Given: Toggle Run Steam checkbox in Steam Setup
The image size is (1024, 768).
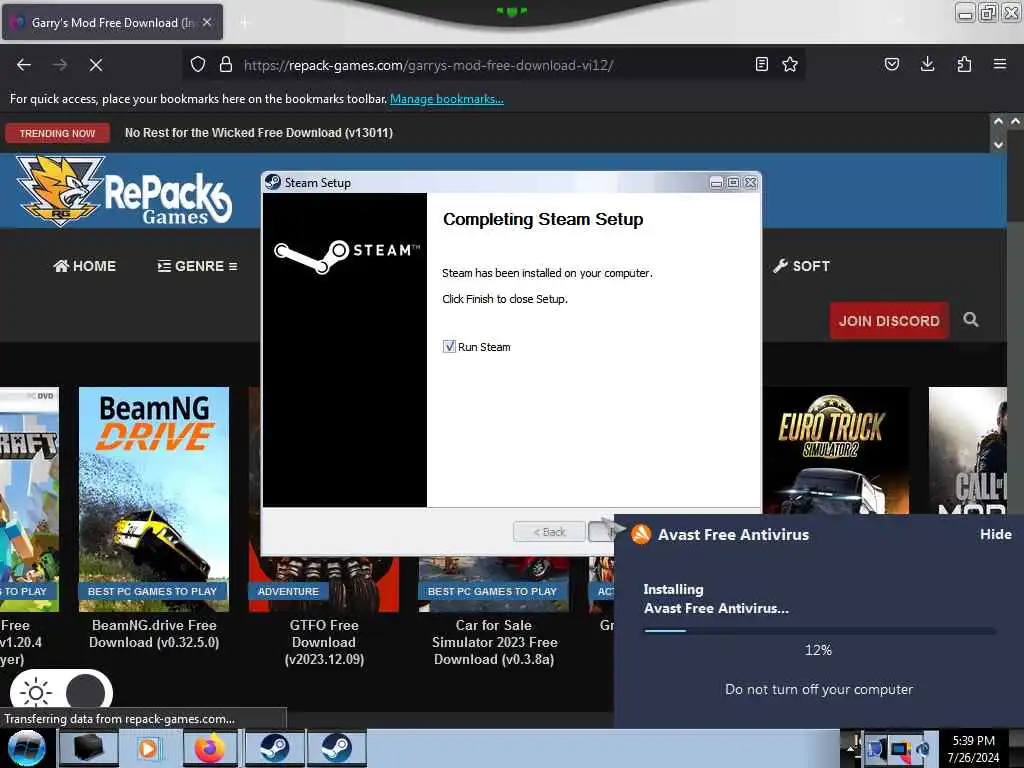Looking at the screenshot, I should 449,347.
